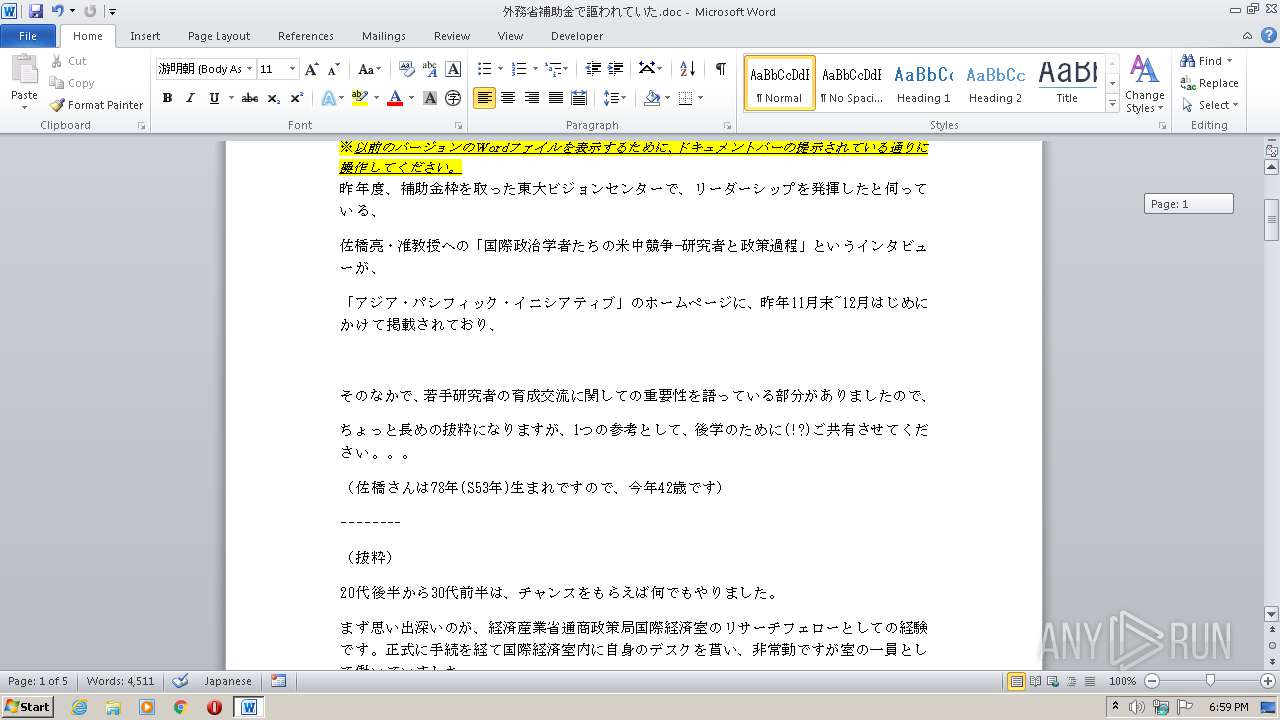Toggle Show/Hide paragraph marks
The height and width of the screenshot is (720, 1280).
(720, 69)
